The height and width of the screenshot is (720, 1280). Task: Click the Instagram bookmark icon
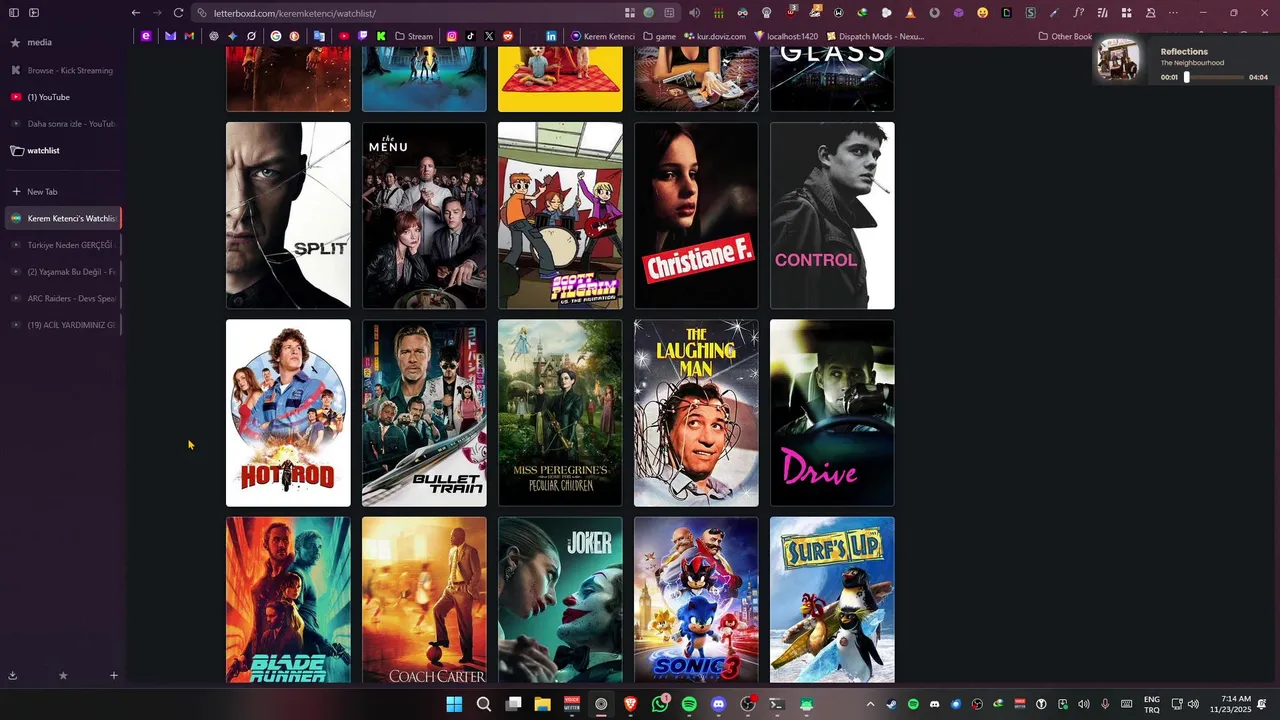tap(452, 36)
